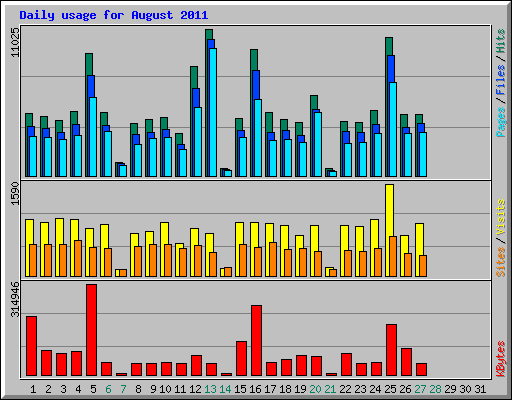Click green day 13 label
The height and width of the screenshot is (400, 512).
point(210,389)
